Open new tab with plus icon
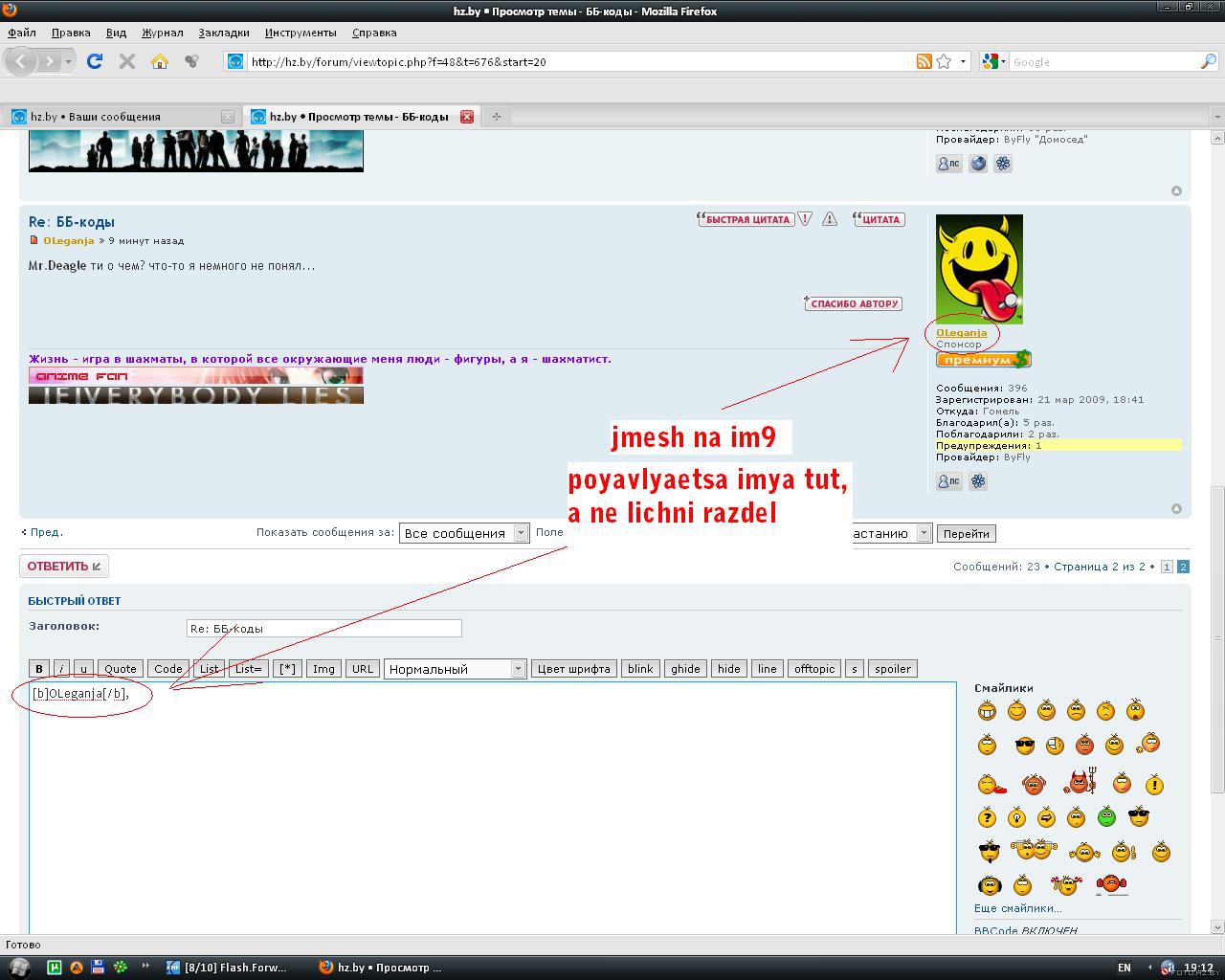The height and width of the screenshot is (980, 1225). [496, 117]
